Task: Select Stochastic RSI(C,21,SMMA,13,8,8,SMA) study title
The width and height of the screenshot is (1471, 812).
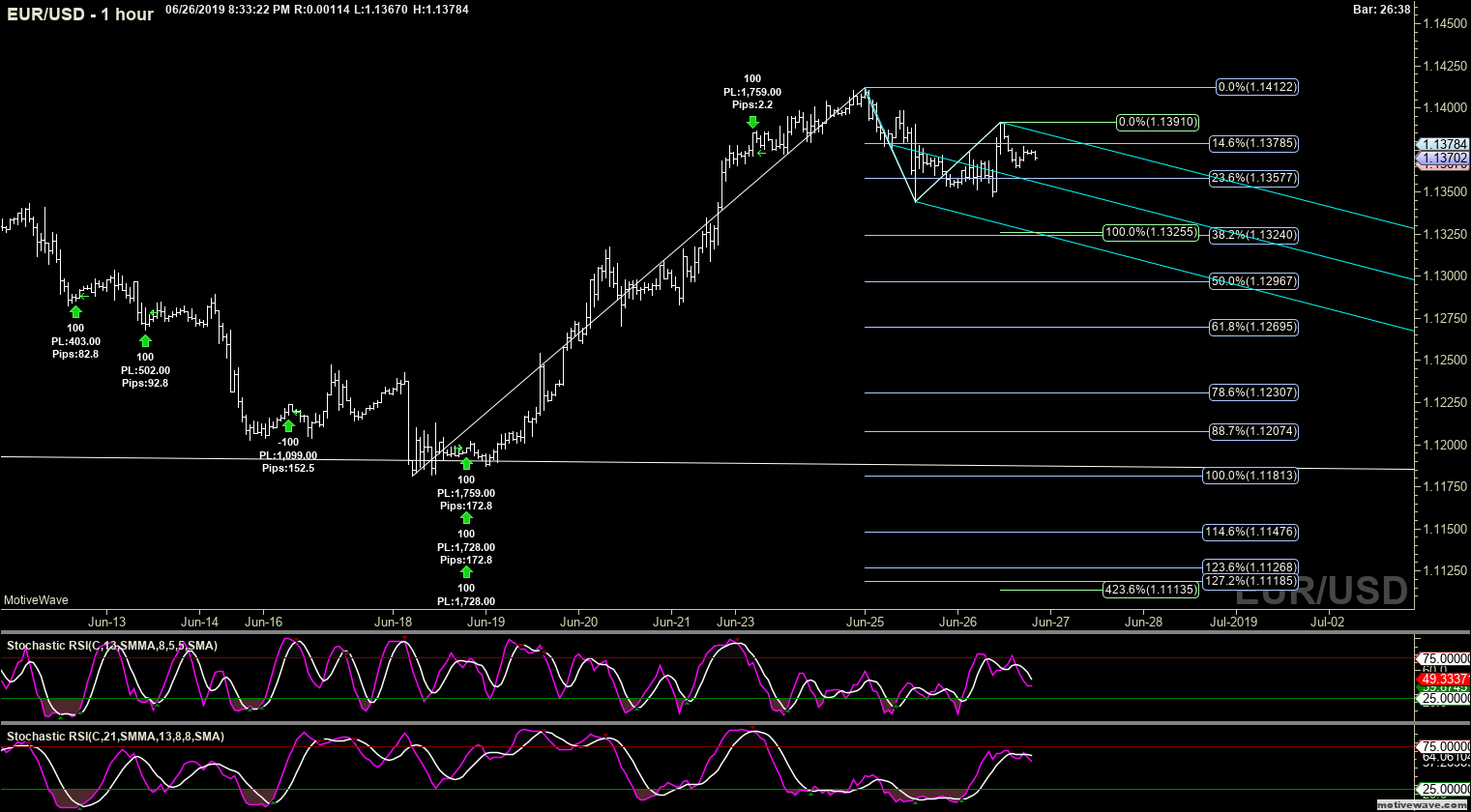Action: click(115, 737)
